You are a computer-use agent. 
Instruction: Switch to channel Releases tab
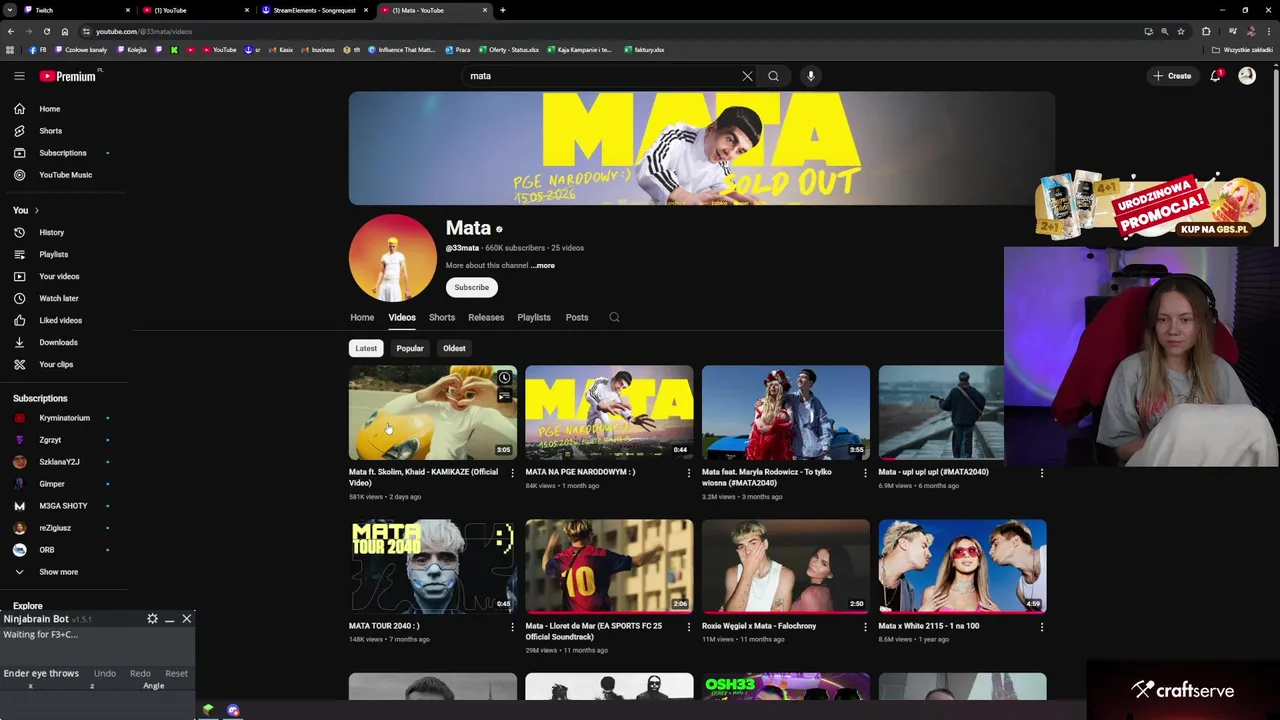pyautogui.click(x=486, y=317)
